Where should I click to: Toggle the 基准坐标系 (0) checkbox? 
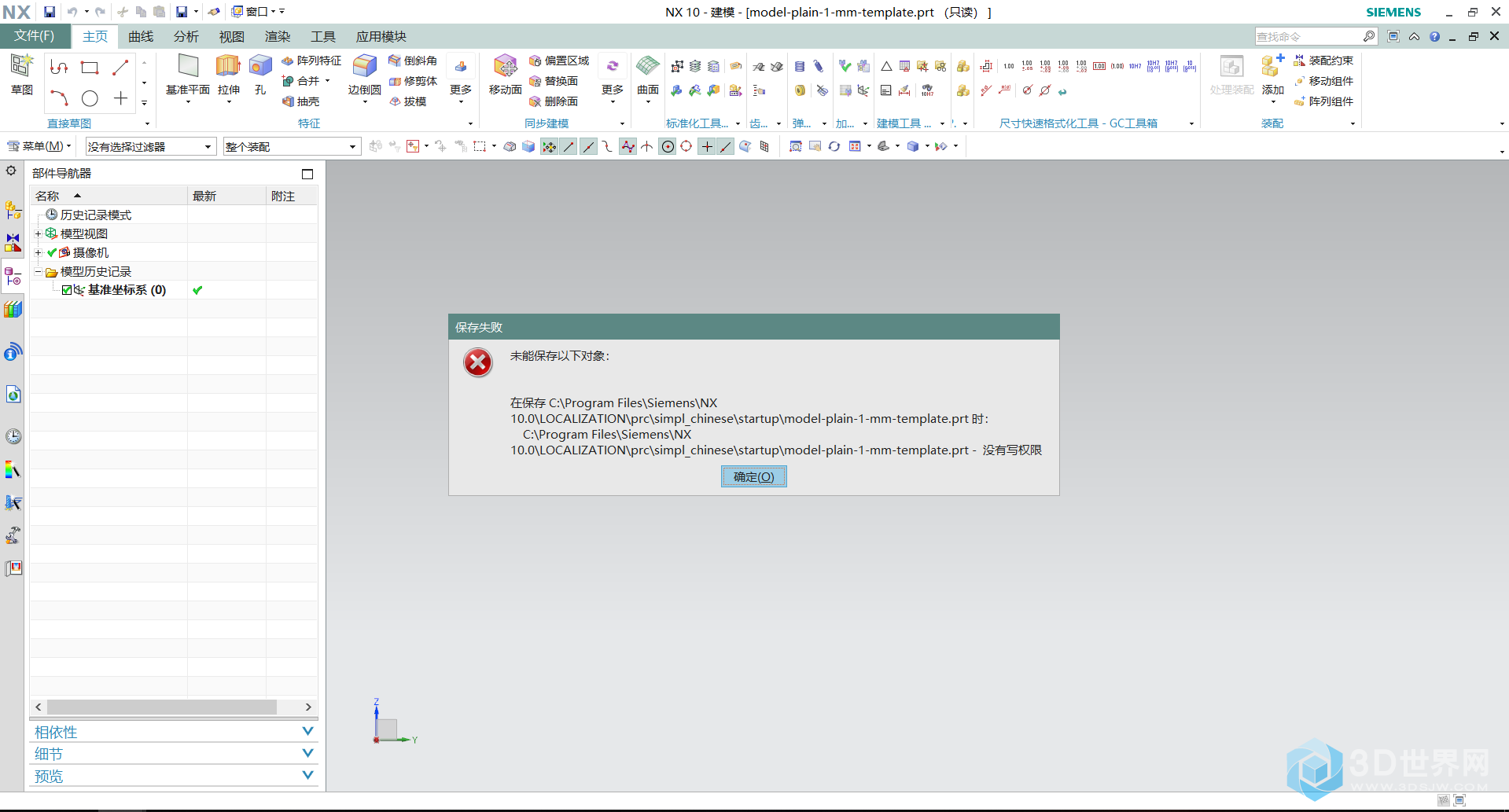pyautogui.click(x=67, y=290)
